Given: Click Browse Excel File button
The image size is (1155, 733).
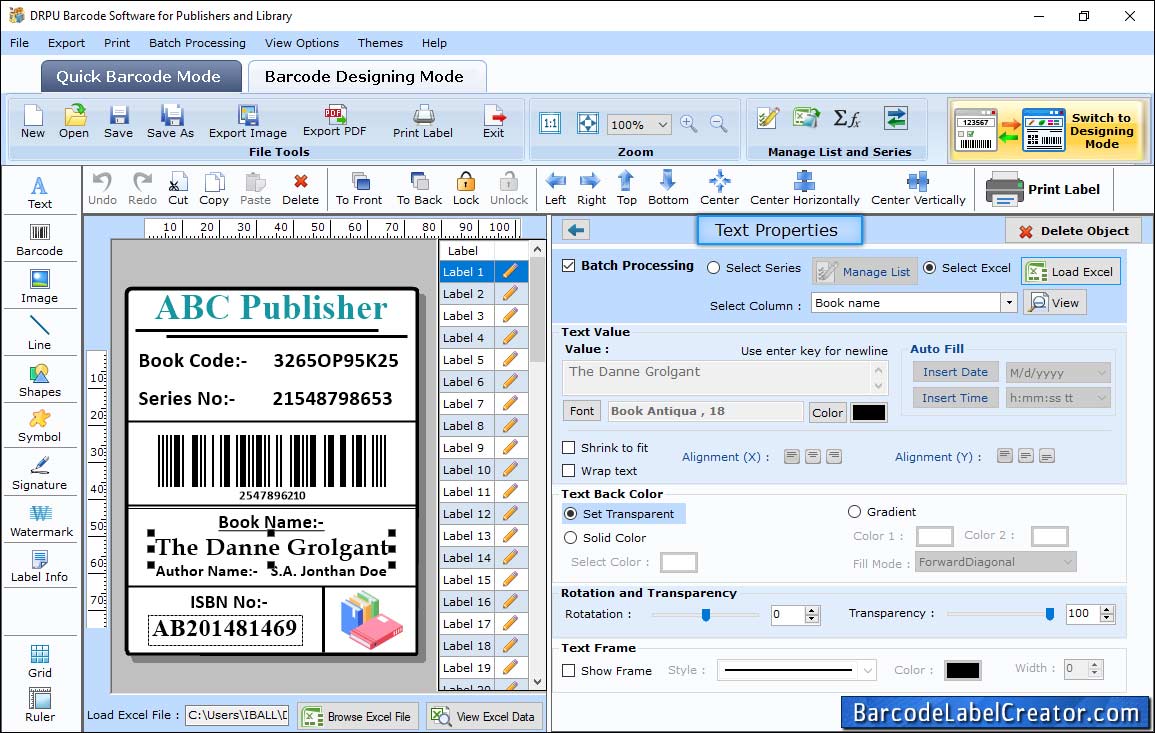Looking at the screenshot, I should coord(358,716).
